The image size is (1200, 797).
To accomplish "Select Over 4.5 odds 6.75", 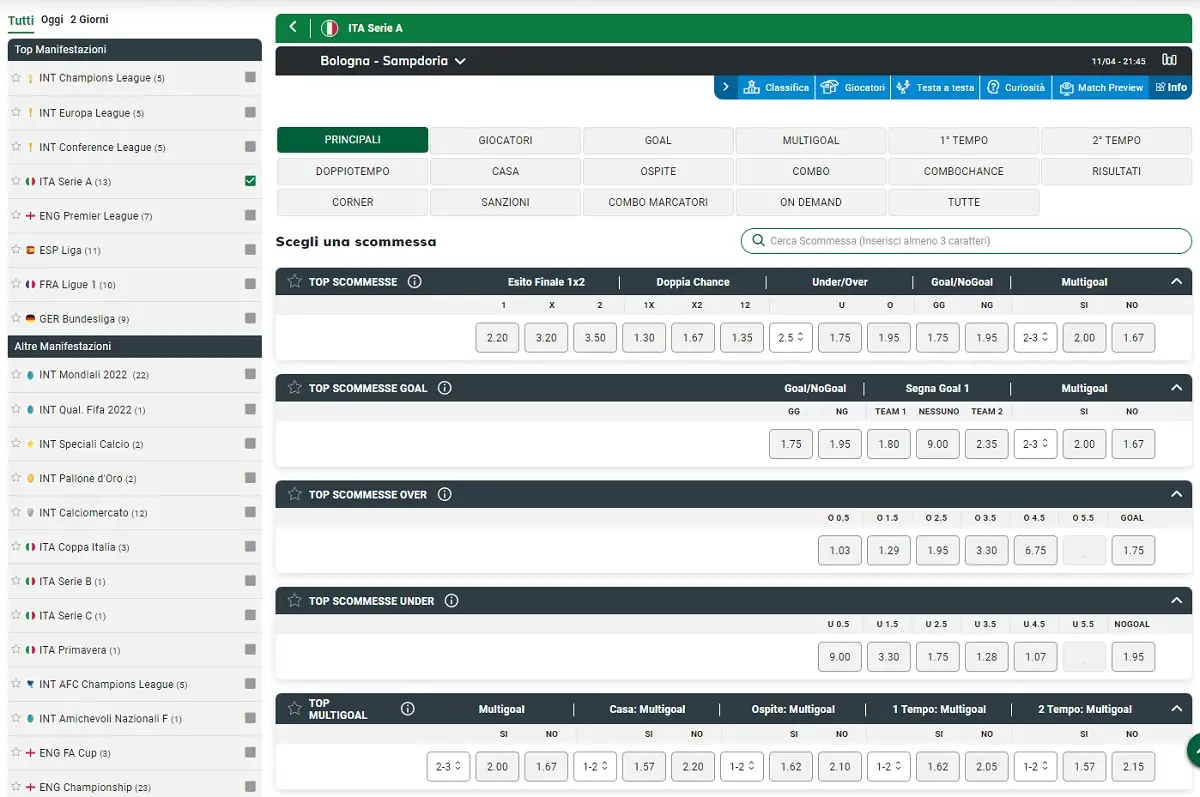I will [1035, 550].
